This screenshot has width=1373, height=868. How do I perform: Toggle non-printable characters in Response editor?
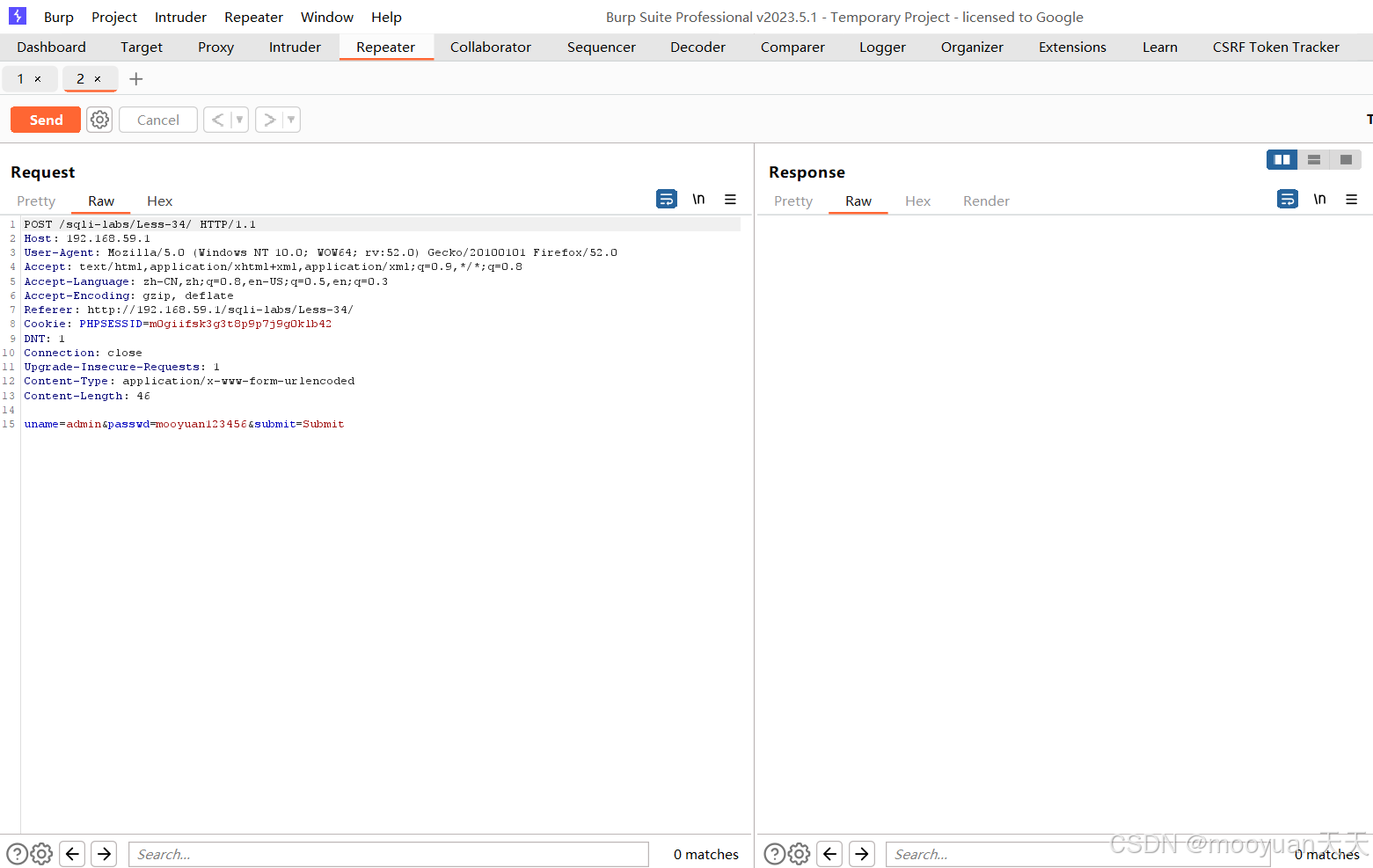pos(1319,200)
